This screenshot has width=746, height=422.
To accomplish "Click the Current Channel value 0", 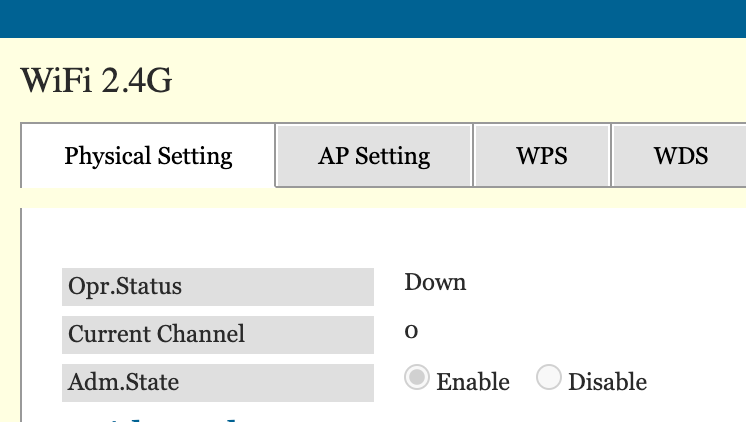I will click(x=411, y=331).
